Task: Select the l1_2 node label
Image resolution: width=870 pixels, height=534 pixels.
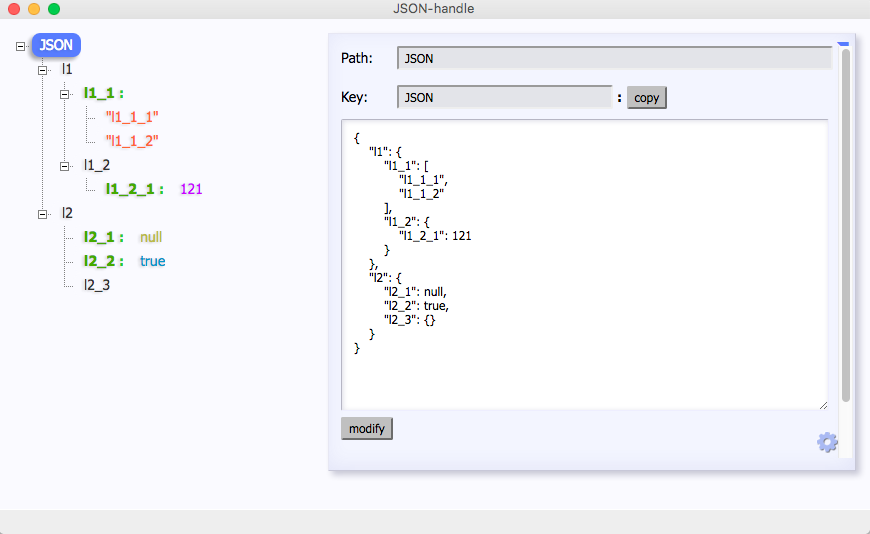Action: click(97, 165)
